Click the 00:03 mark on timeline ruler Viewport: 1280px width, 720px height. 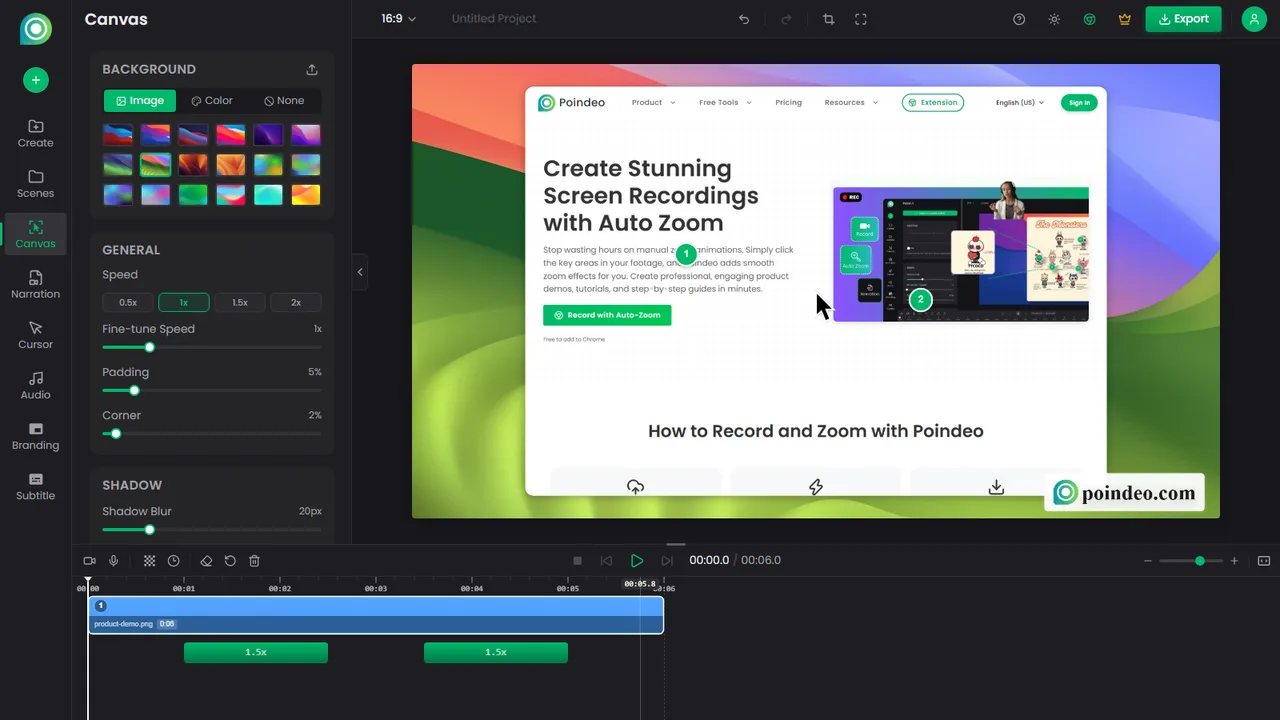click(376, 588)
